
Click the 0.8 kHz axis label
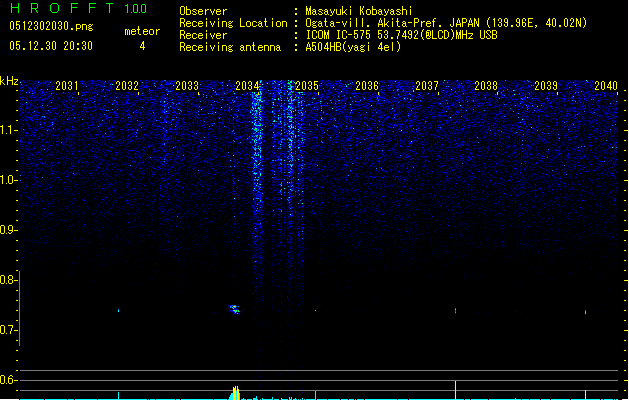pos(9,280)
